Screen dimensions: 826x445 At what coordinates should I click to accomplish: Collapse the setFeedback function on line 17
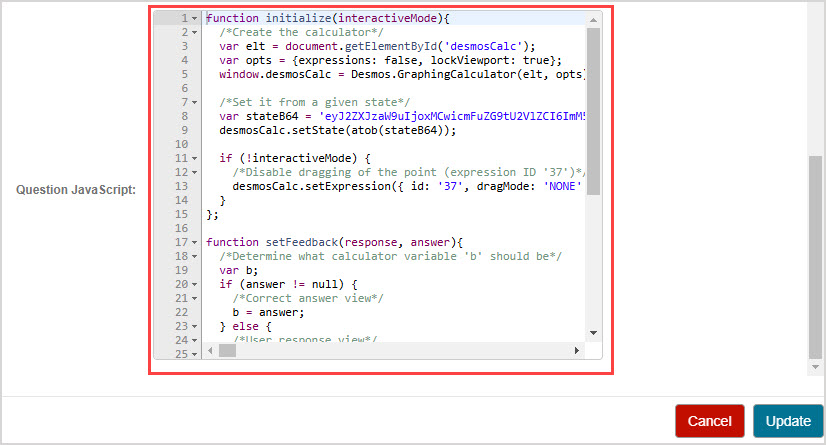[x=194, y=242]
